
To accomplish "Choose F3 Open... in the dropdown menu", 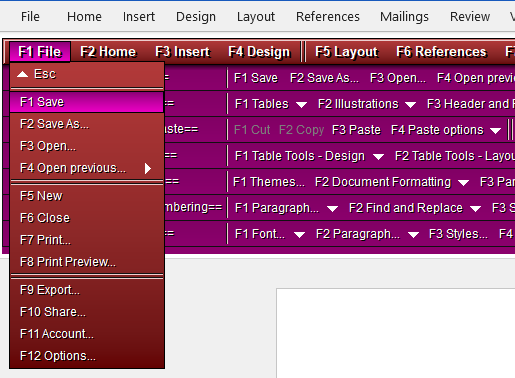I will 87,146.
